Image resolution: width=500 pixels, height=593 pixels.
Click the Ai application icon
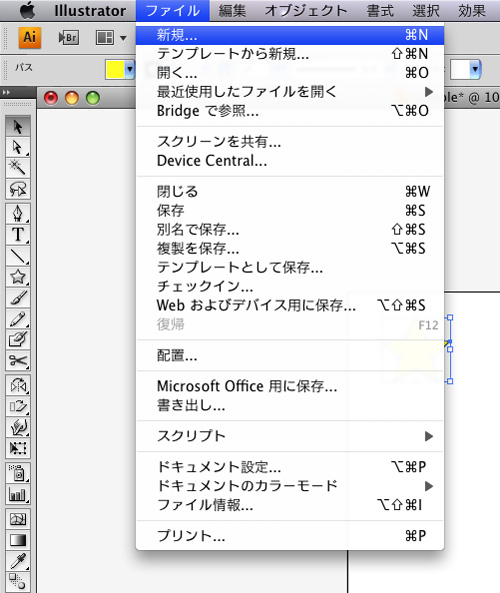click(30, 37)
